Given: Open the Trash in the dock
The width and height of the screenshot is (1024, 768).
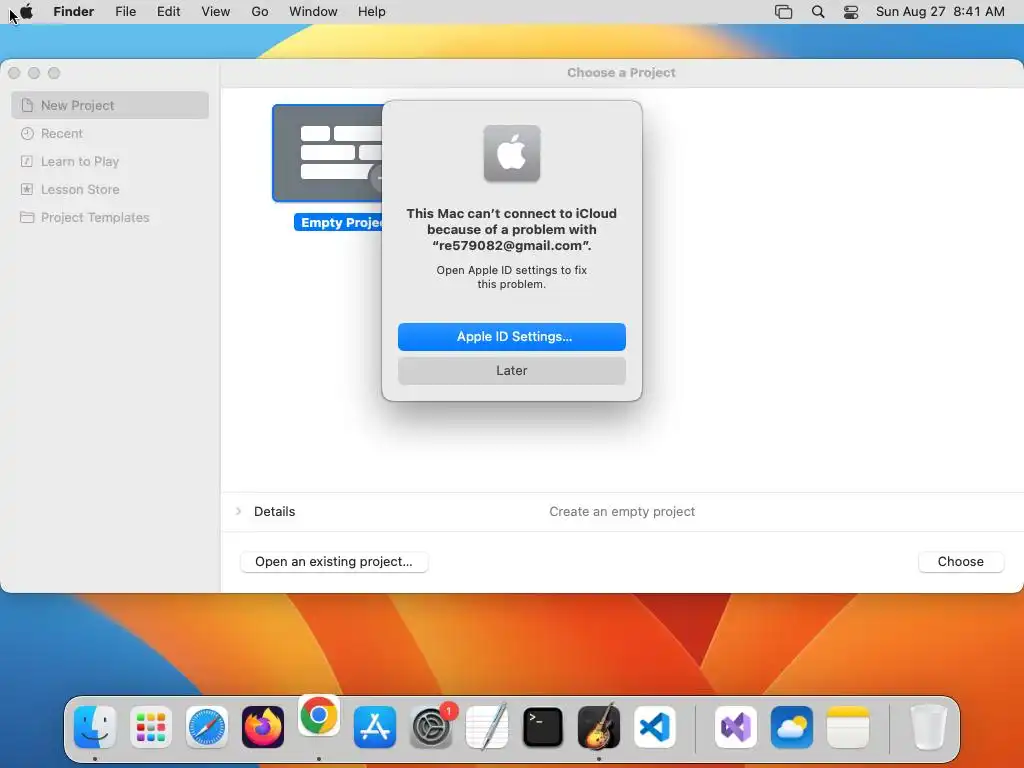Looking at the screenshot, I should (x=928, y=727).
